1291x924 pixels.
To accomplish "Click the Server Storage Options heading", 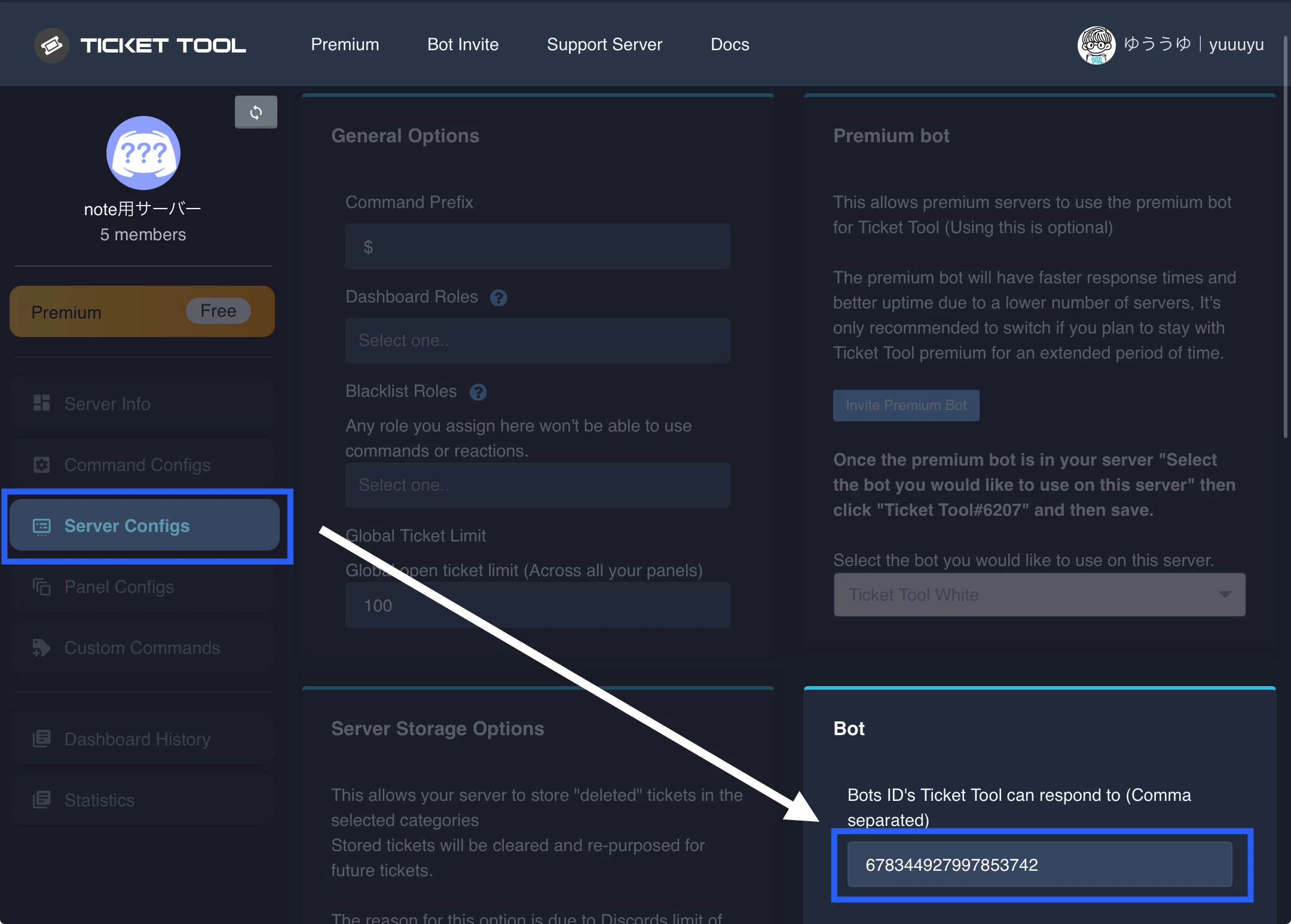I will click(x=438, y=729).
